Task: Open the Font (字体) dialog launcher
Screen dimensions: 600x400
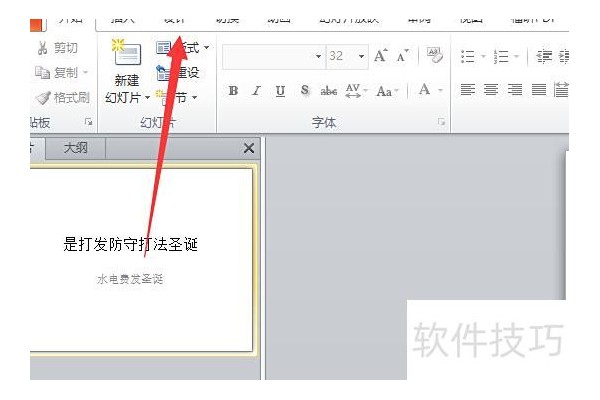Action: click(442, 122)
